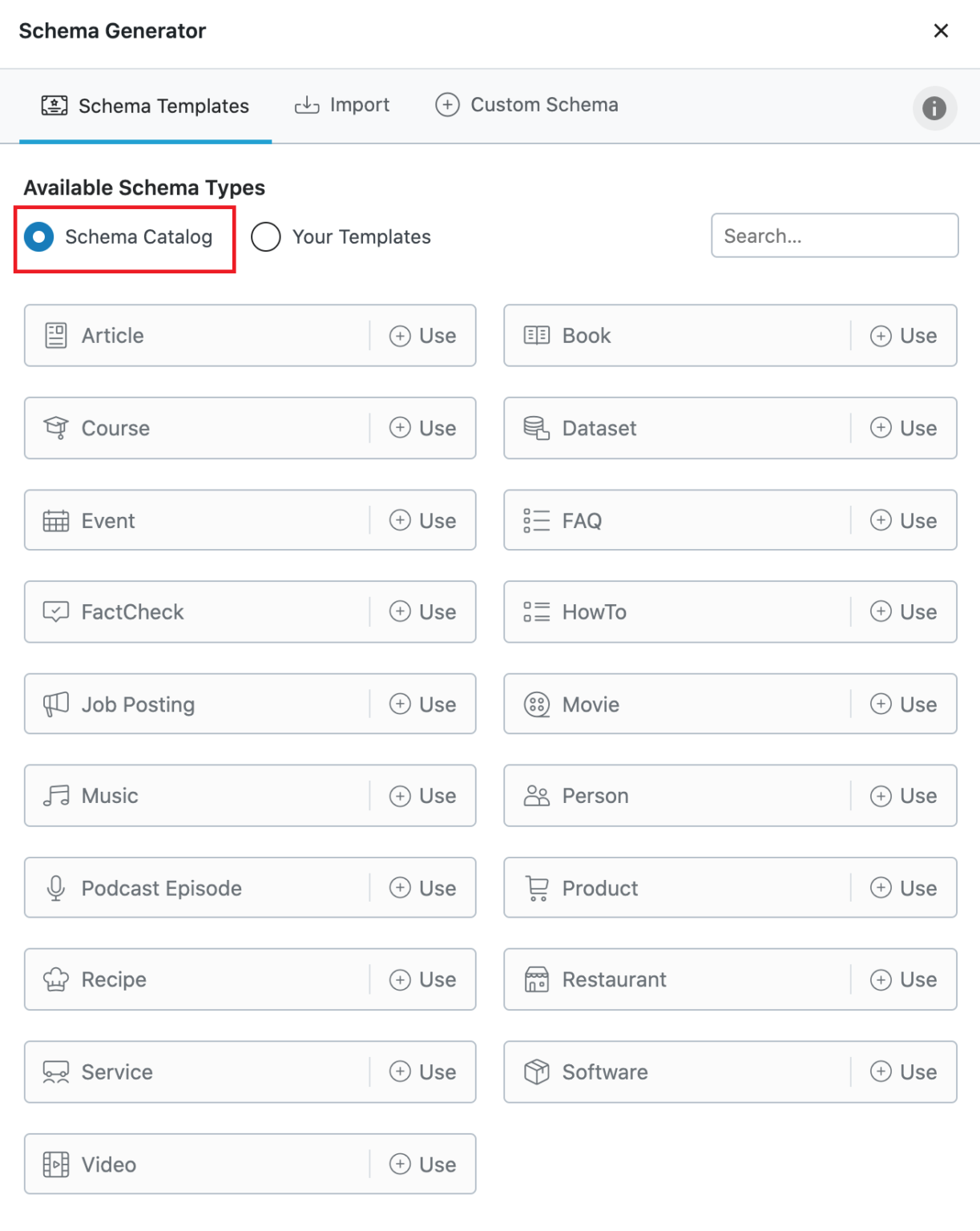Image resolution: width=980 pixels, height=1231 pixels.
Task: Click the Job Posting megaphone icon
Action: (x=56, y=704)
